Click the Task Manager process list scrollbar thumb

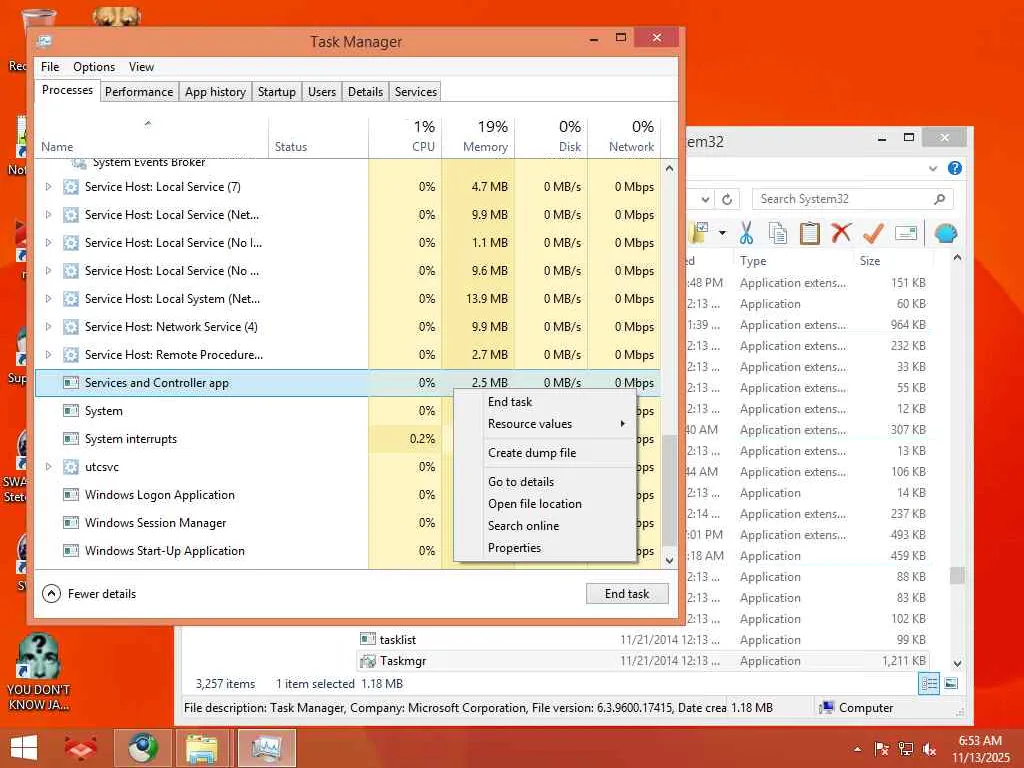click(x=669, y=490)
